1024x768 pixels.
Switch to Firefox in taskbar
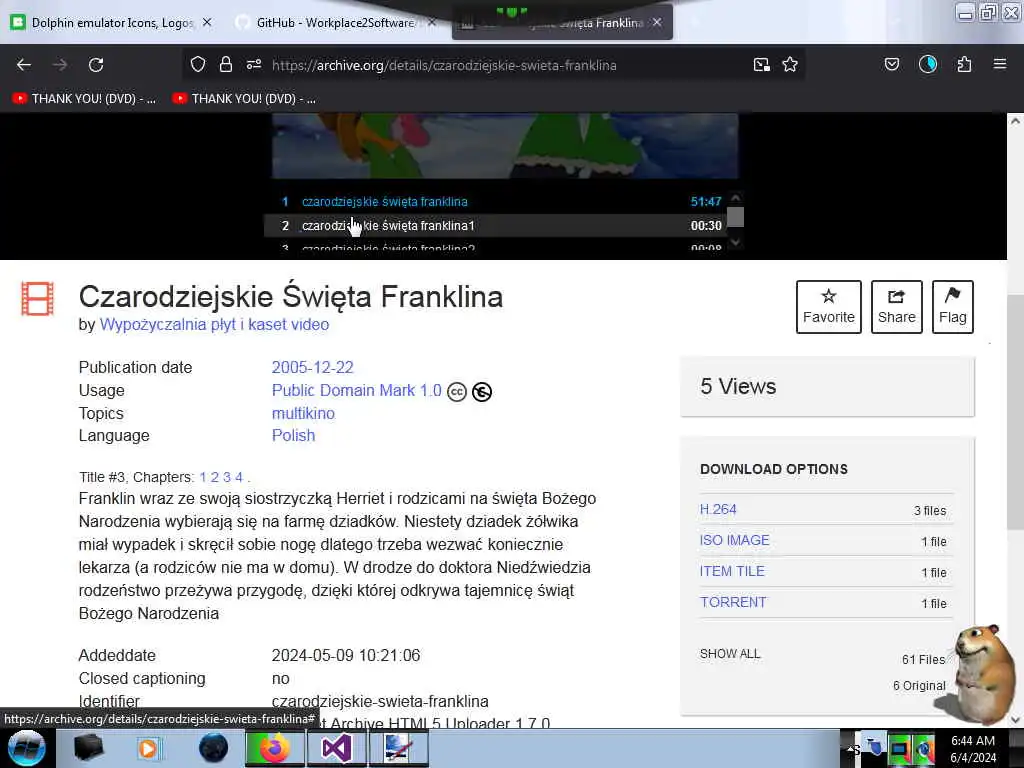274,748
